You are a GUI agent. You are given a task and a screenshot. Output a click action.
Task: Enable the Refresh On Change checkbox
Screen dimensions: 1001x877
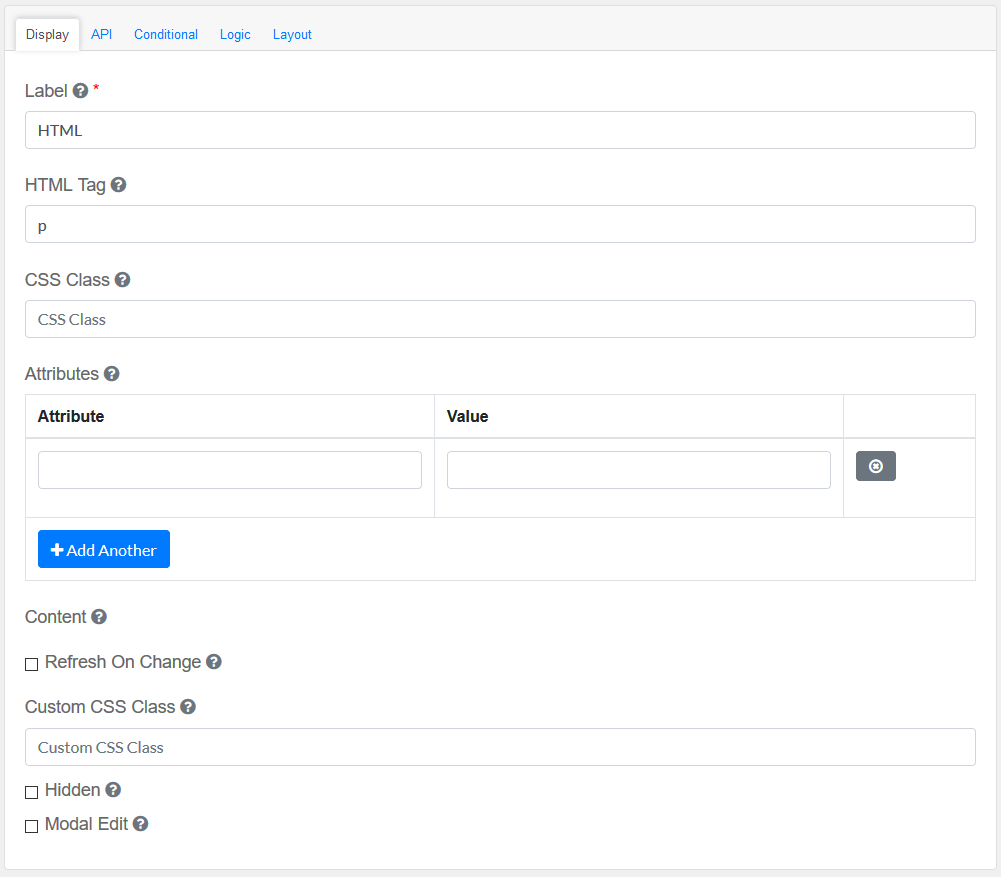pyautogui.click(x=32, y=664)
